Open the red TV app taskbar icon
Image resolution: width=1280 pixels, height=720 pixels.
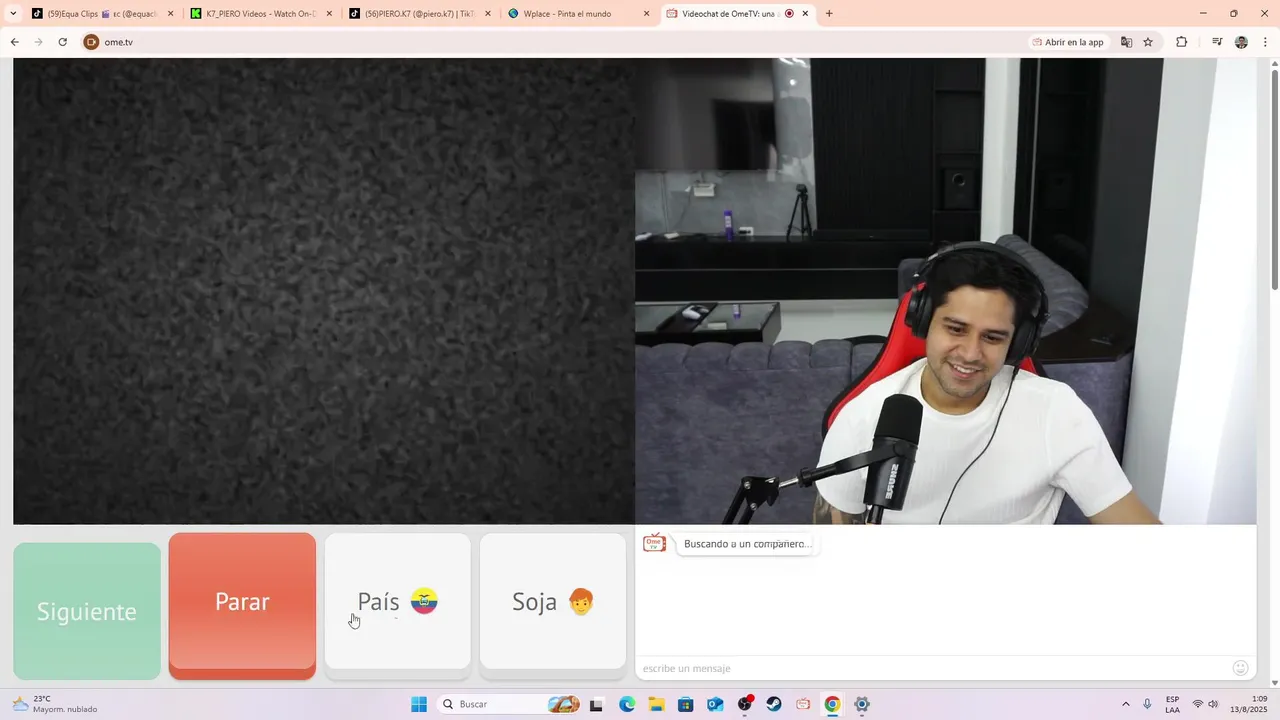point(803,704)
